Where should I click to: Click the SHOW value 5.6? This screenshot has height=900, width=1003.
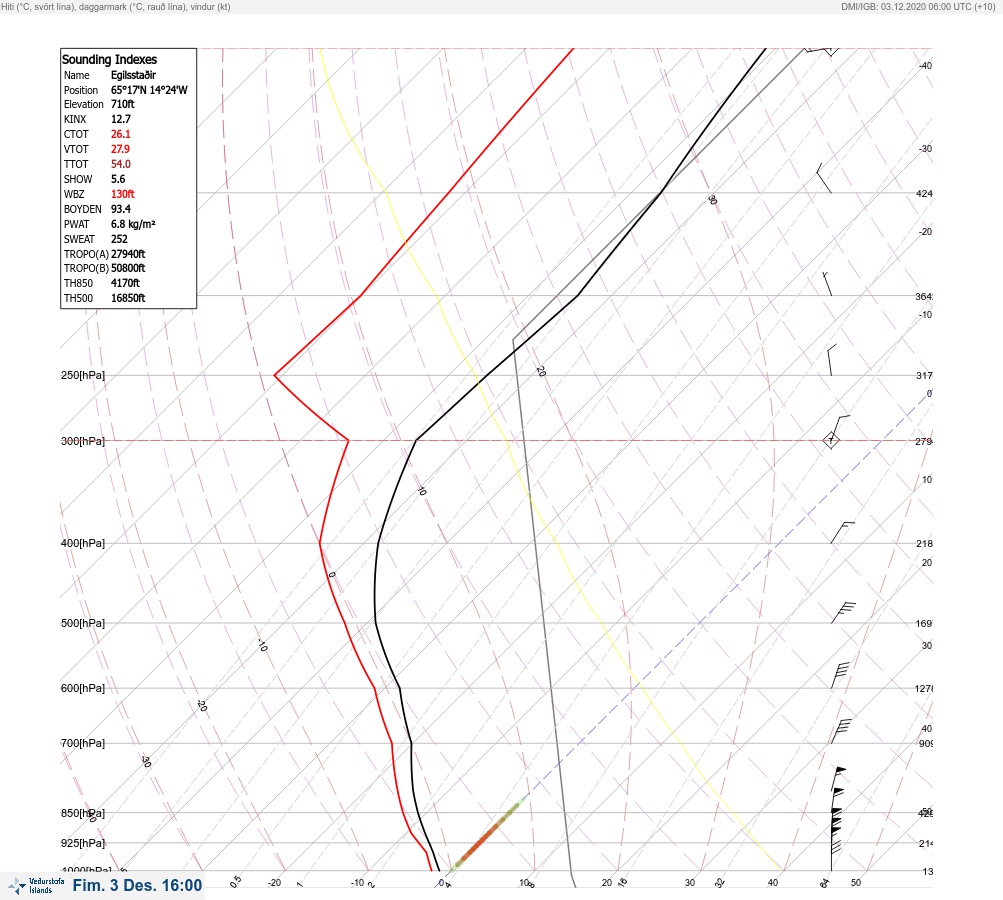coord(118,179)
